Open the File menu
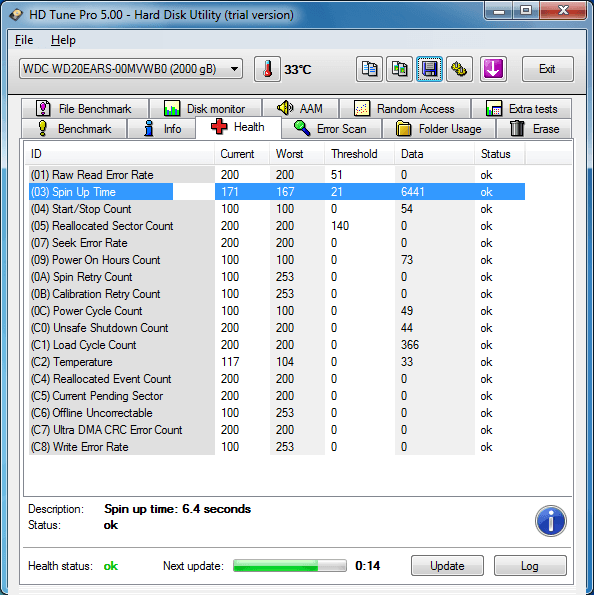The image size is (594, 595). point(24,40)
